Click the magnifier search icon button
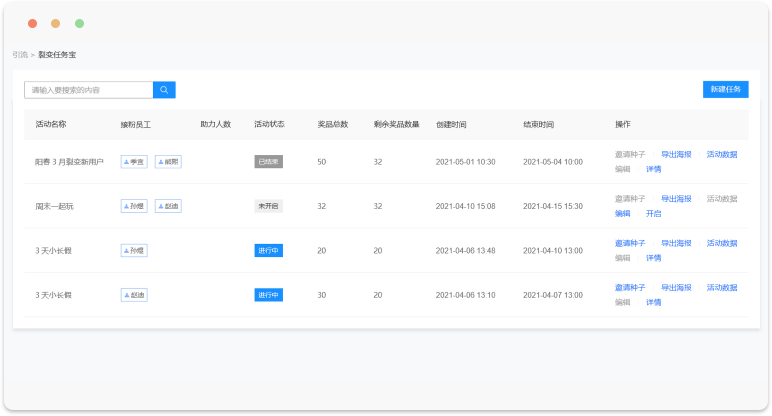 [x=164, y=90]
